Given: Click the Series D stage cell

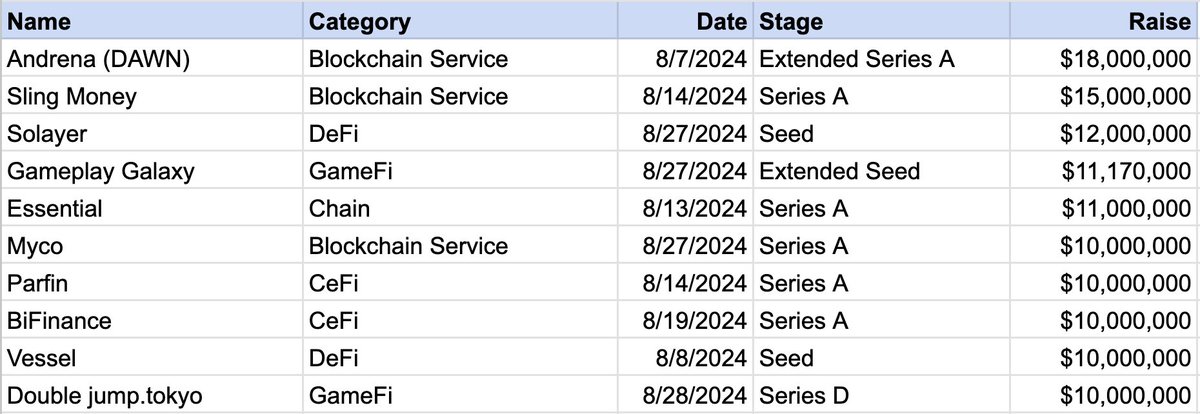Looking at the screenshot, I should [881, 395].
